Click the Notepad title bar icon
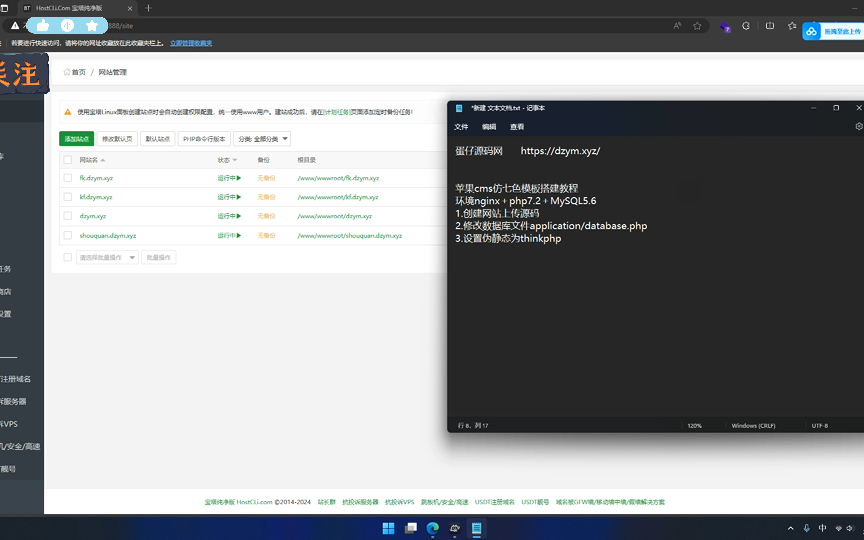This screenshot has width=864, height=540. pos(459,108)
